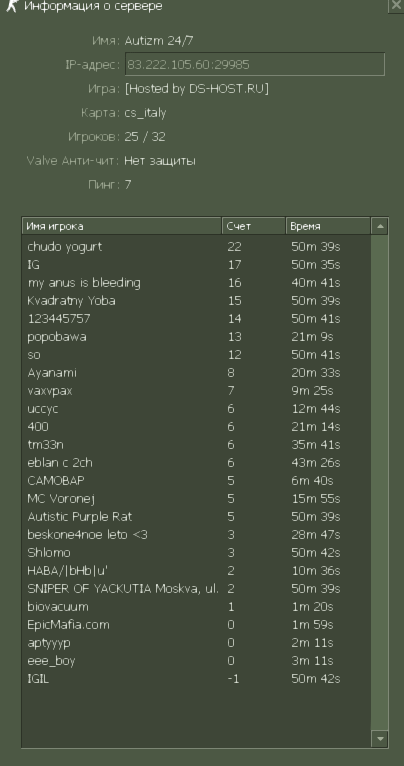This screenshot has height=766, width=404.
Task: Select player chudo yogurt
Action: point(196,247)
